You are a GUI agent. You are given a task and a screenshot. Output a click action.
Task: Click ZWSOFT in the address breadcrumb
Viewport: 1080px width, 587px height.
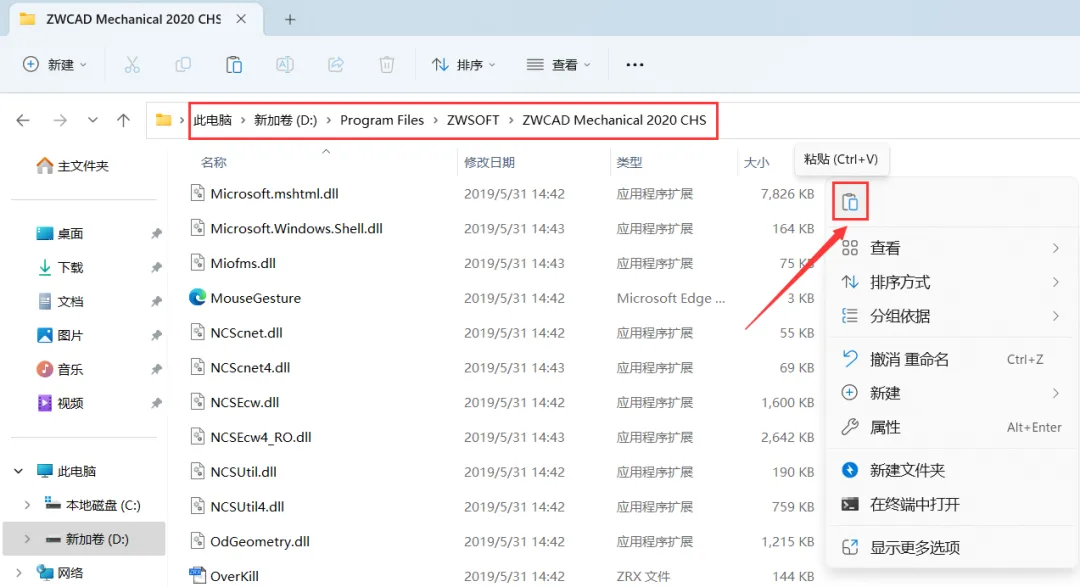tap(473, 121)
